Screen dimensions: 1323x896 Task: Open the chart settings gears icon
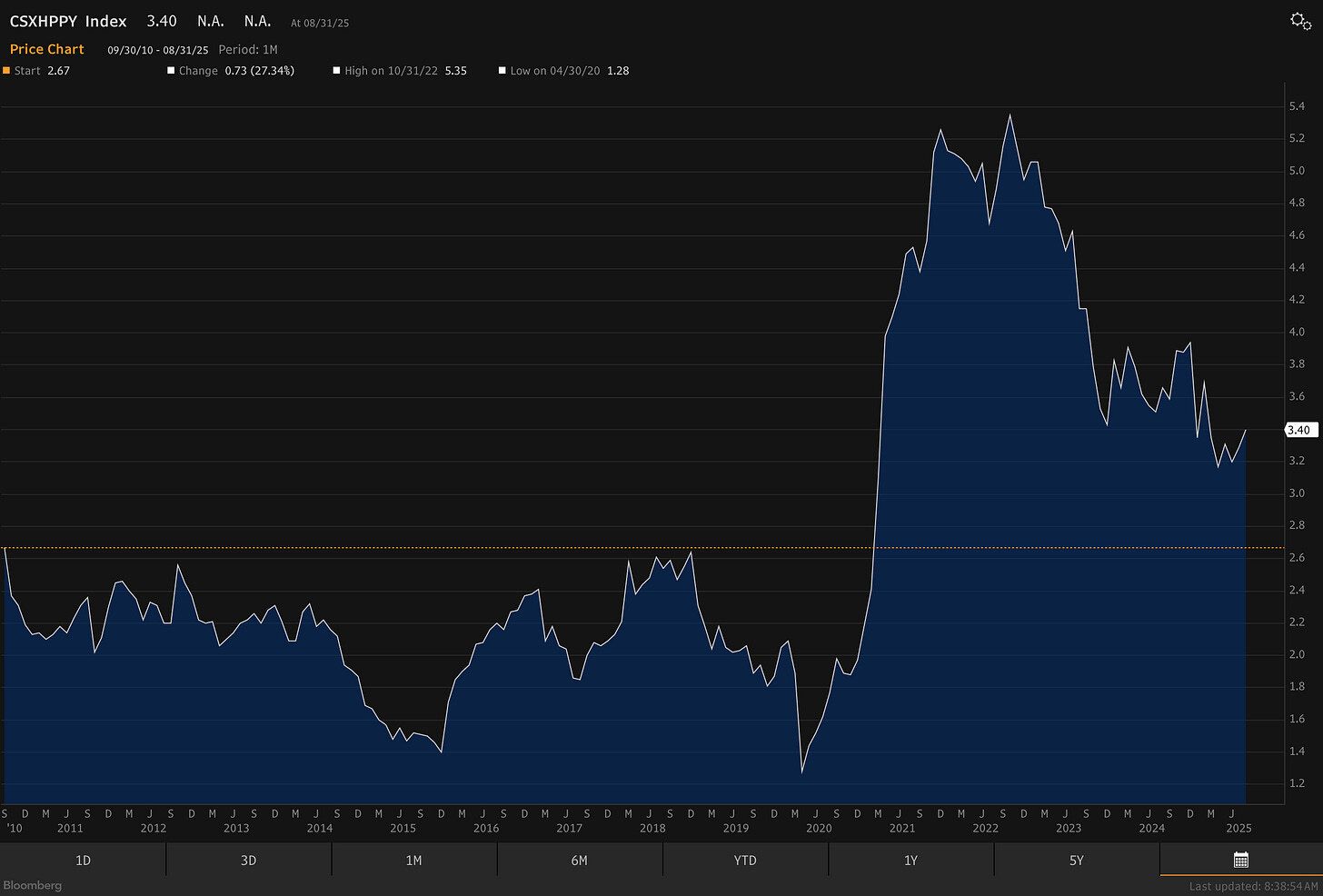[x=1300, y=21]
